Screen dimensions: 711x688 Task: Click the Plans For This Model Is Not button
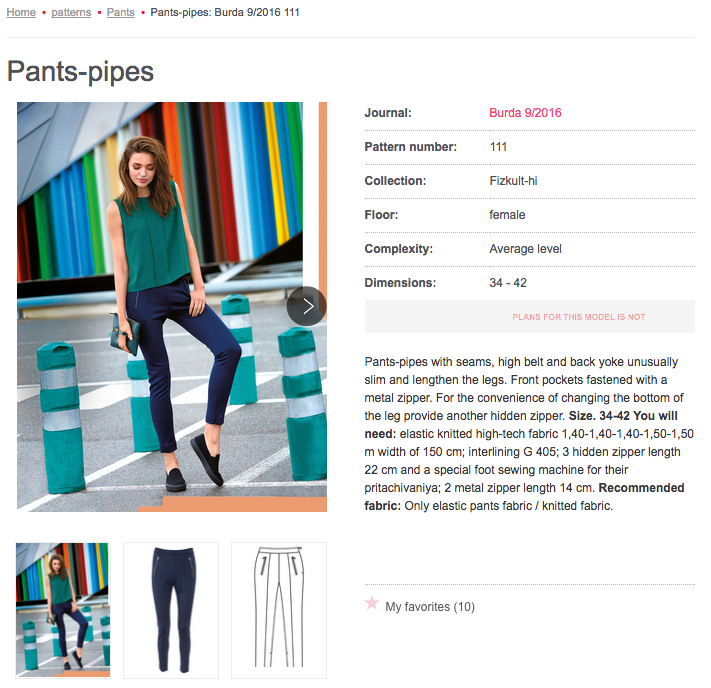[530, 317]
